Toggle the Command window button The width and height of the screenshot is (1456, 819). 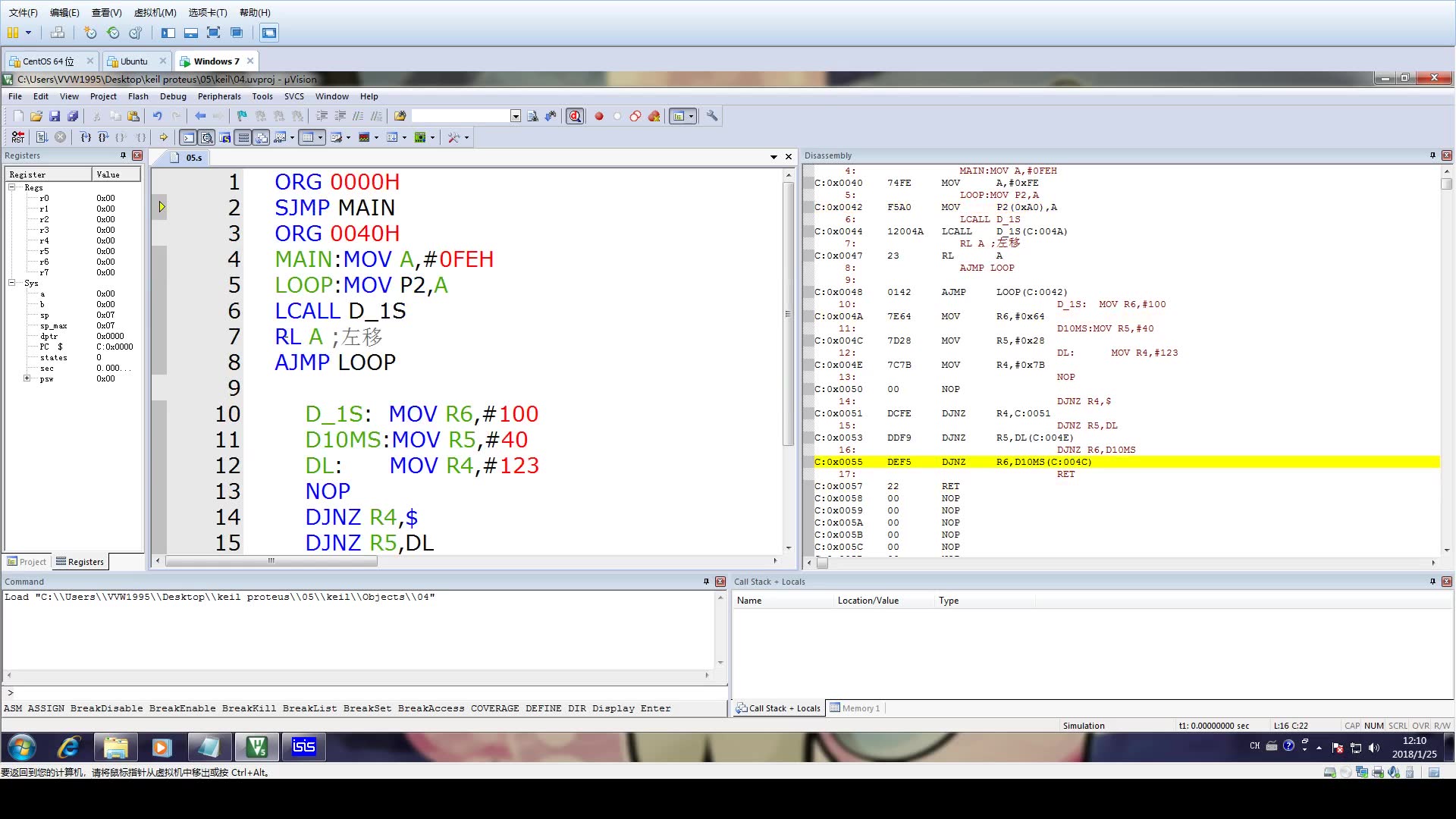(188, 137)
